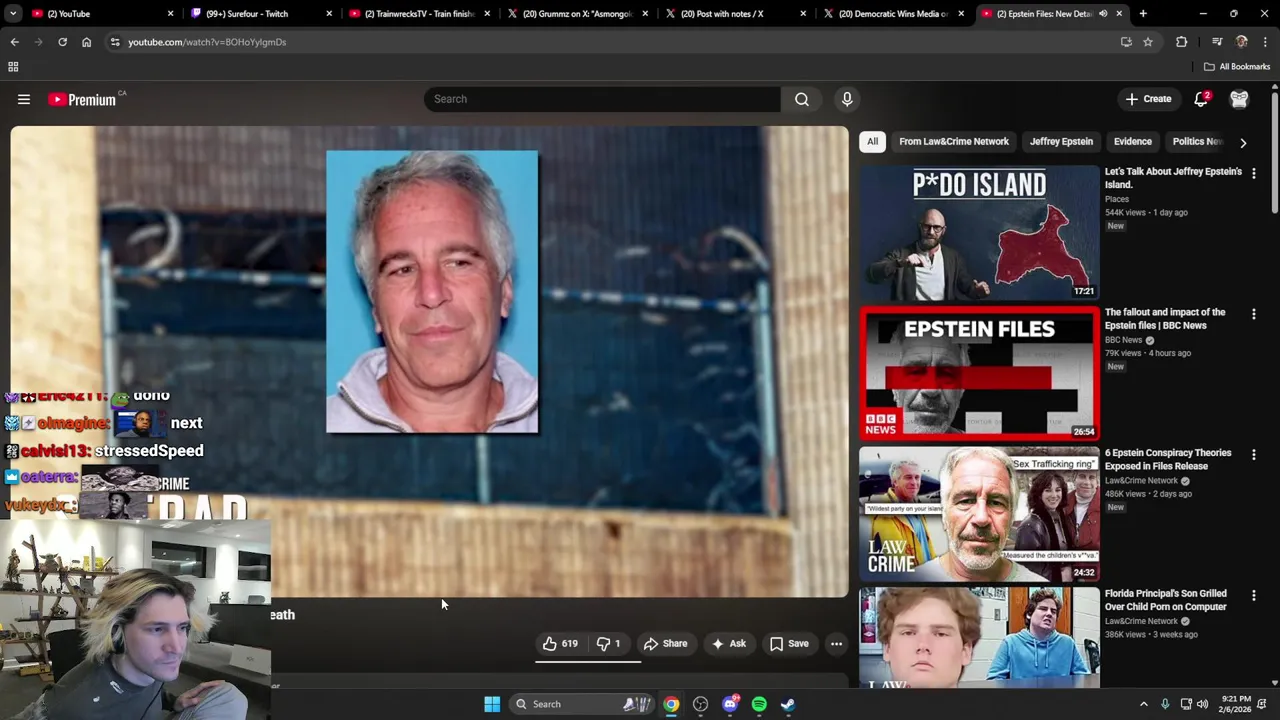Viewport: 1280px width, 720px height.
Task: Open a new browser tab
Action: [x=1143, y=14]
